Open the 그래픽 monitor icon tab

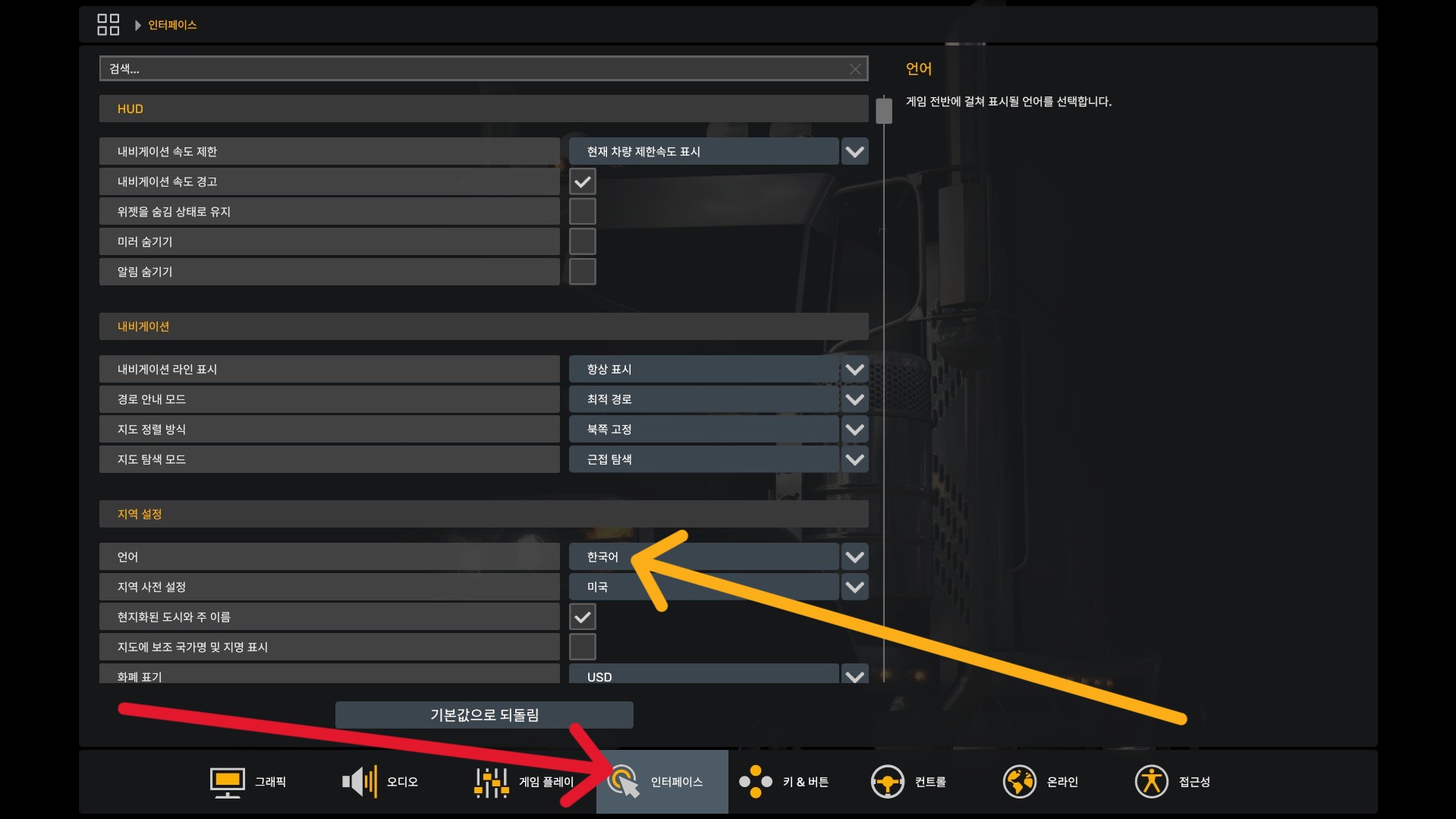click(227, 782)
